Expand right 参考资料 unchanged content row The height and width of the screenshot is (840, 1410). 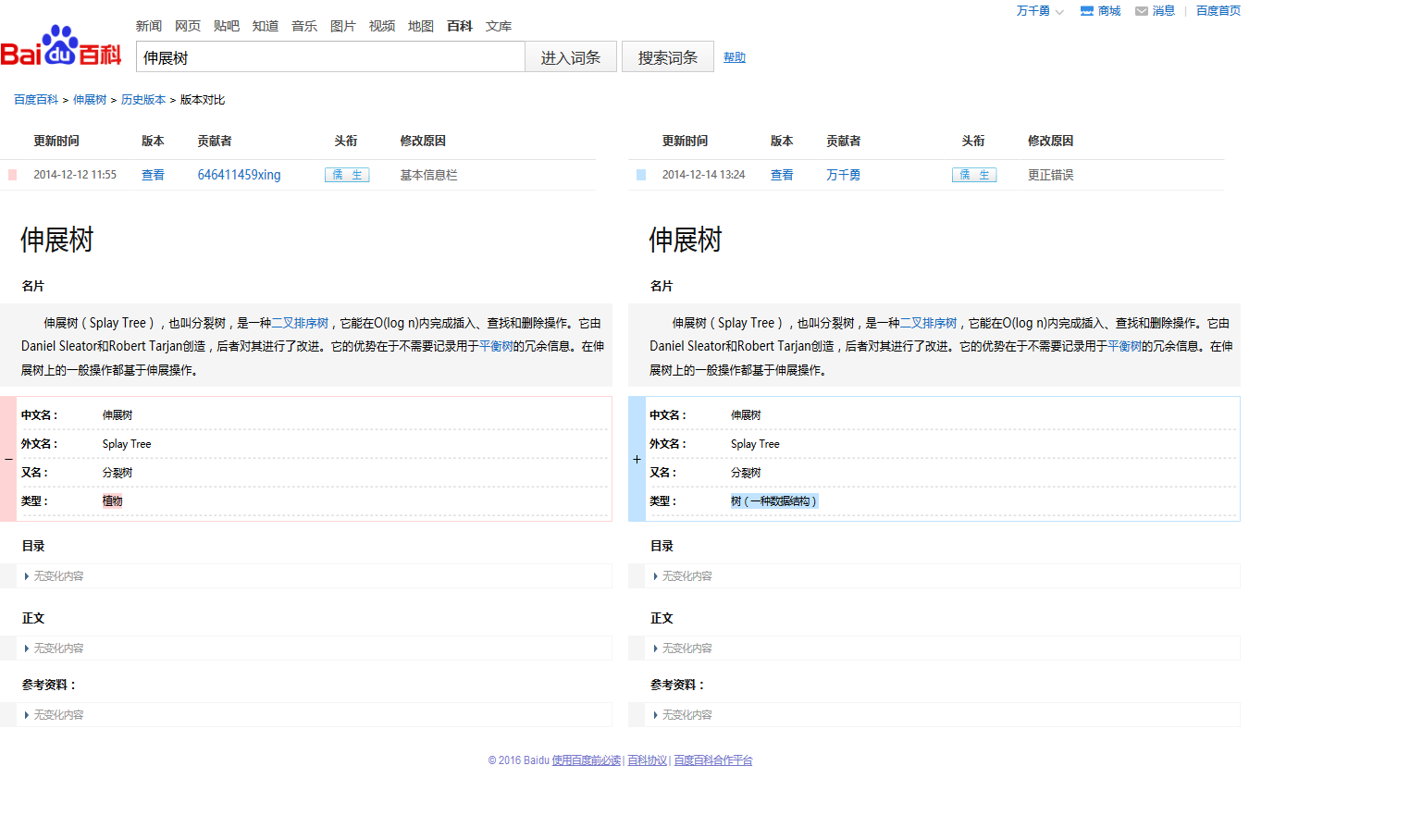point(934,714)
